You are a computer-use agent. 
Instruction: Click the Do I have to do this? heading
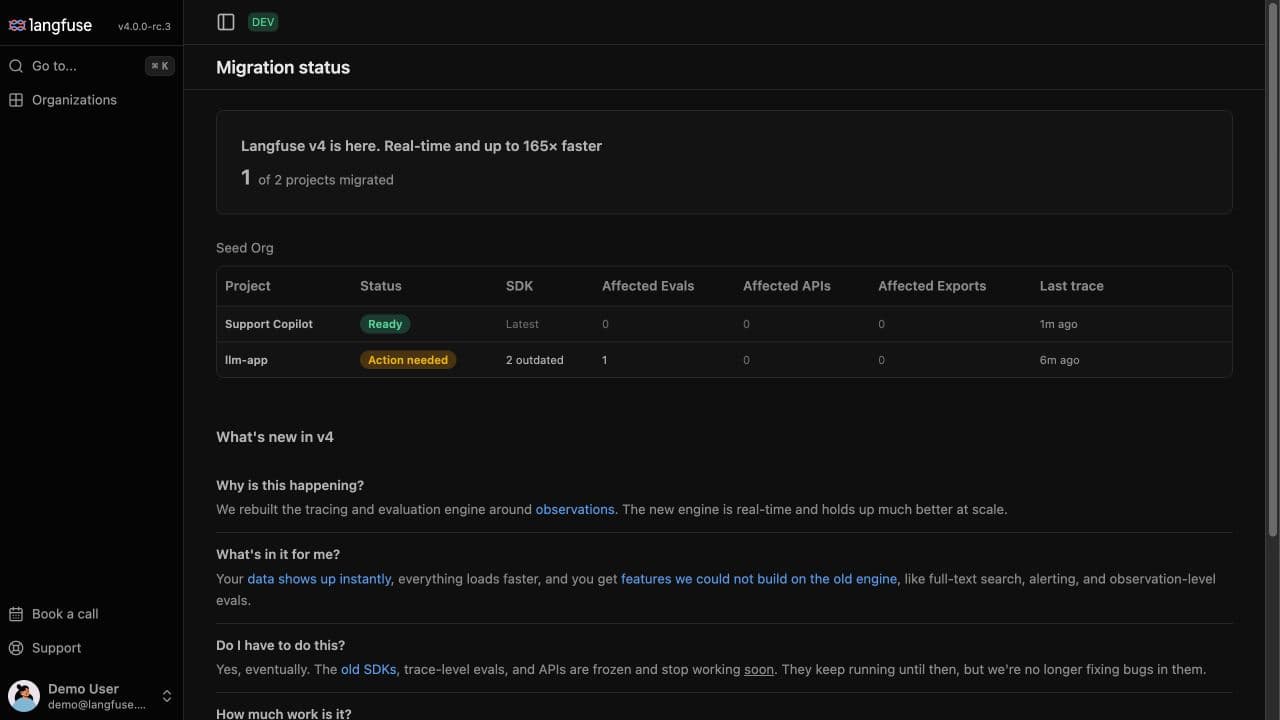(281, 645)
